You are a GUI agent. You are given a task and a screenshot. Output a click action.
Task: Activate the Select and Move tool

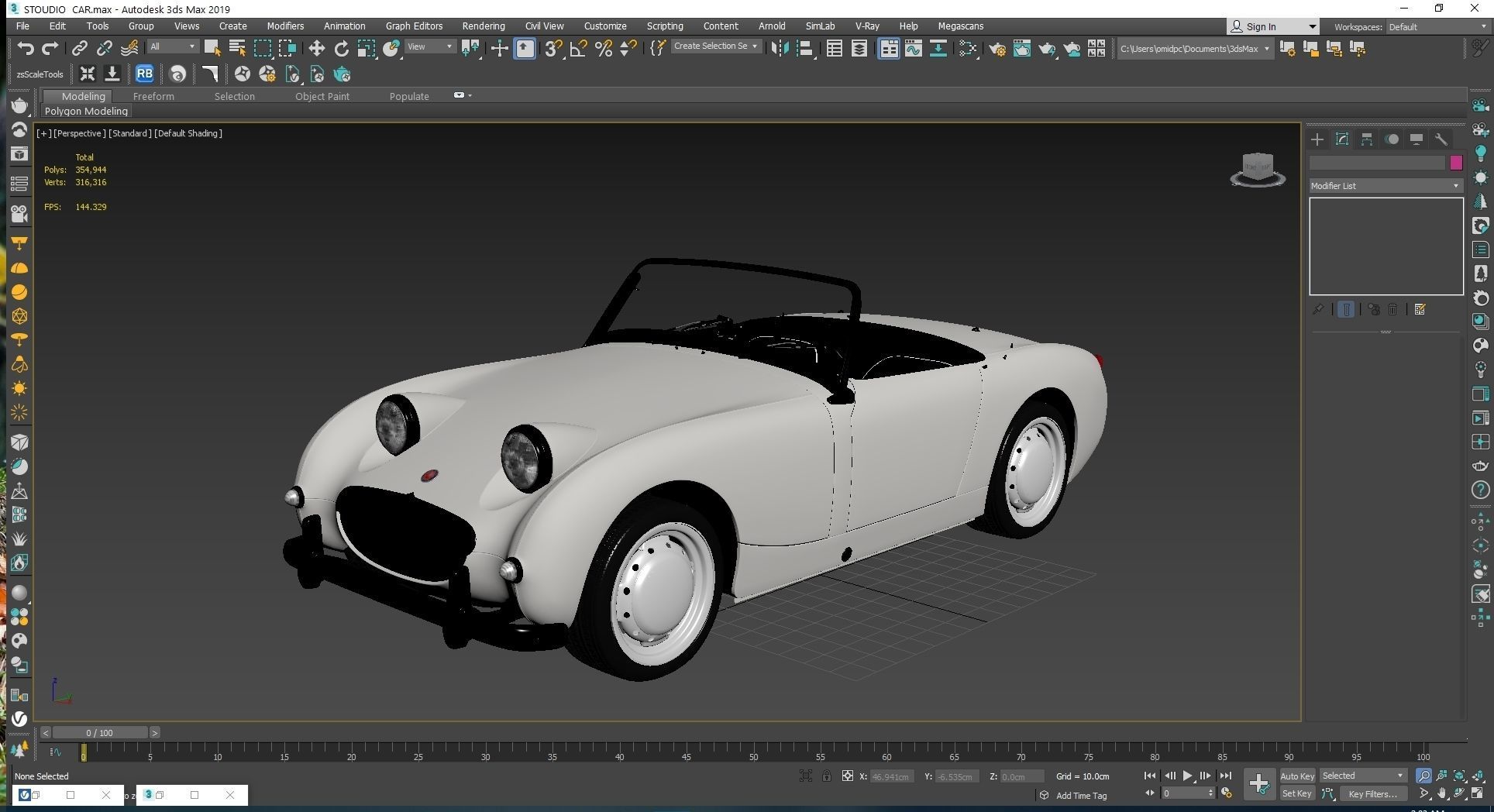click(x=316, y=49)
